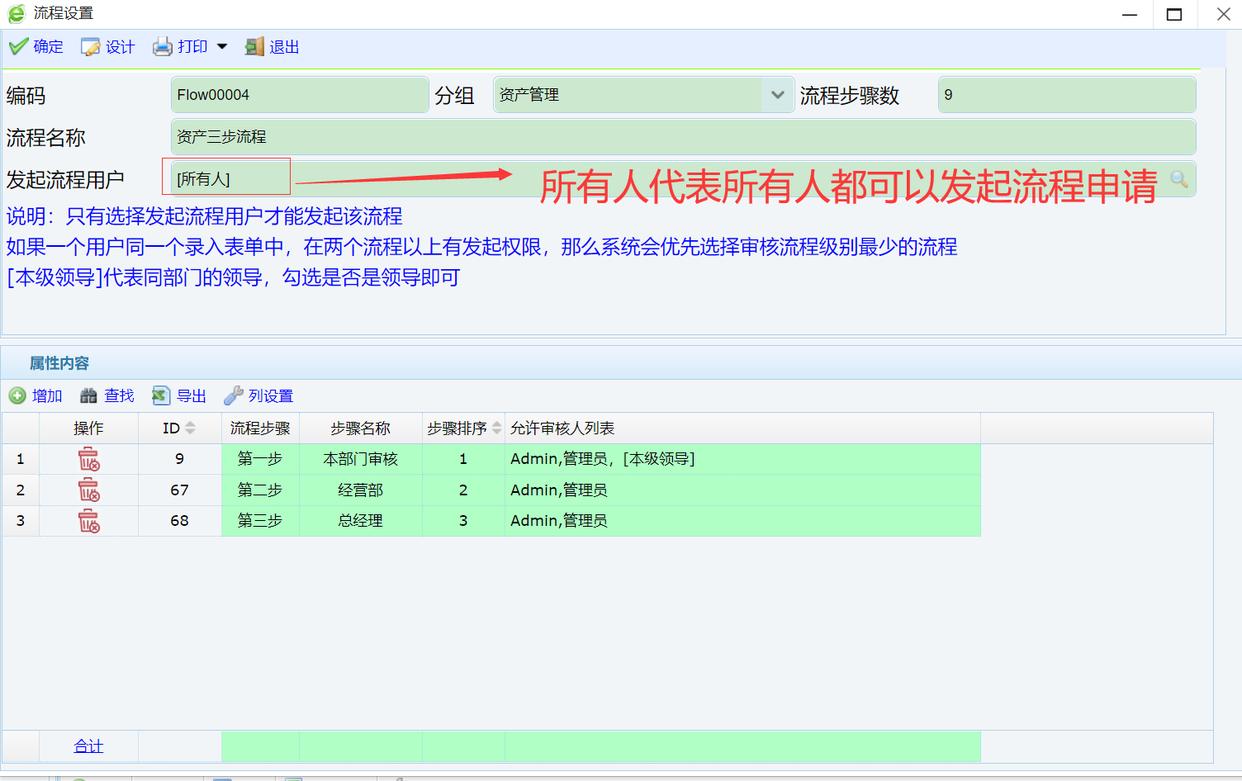Open the 分组 资产管理 dropdown
This screenshot has width=1242, height=781.
point(777,95)
